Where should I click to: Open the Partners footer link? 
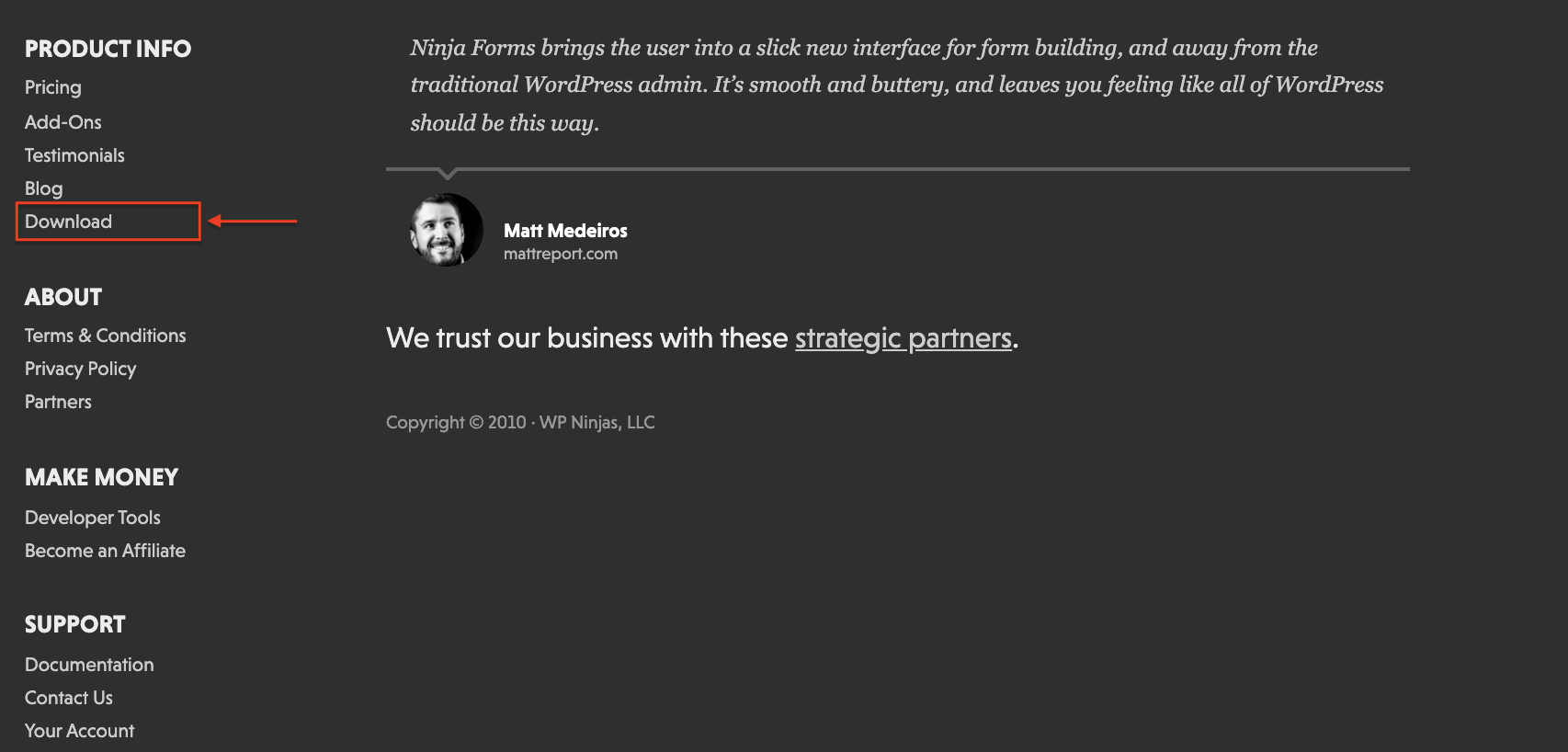(x=59, y=402)
